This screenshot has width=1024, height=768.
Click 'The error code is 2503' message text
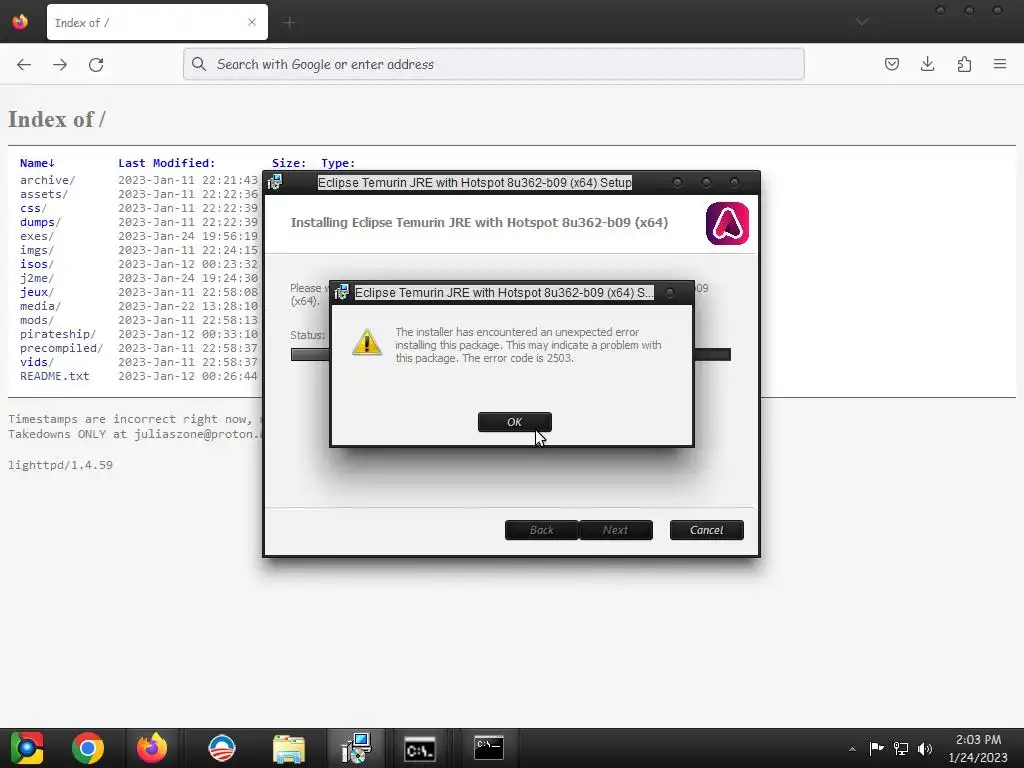pos(517,358)
